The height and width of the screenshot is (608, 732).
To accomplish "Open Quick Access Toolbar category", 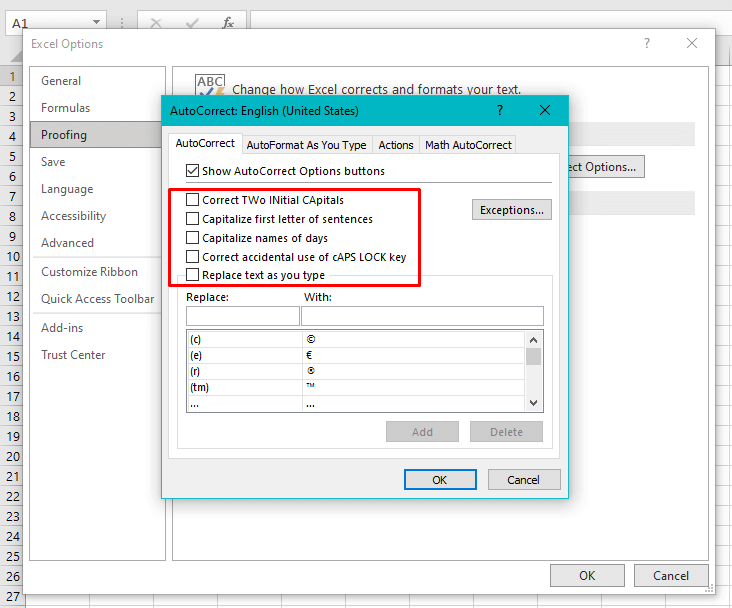I will click(x=97, y=299).
